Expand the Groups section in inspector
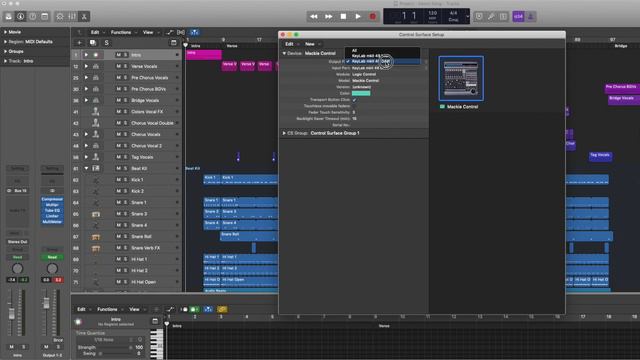 pyautogui.click(x=5, y=51)
